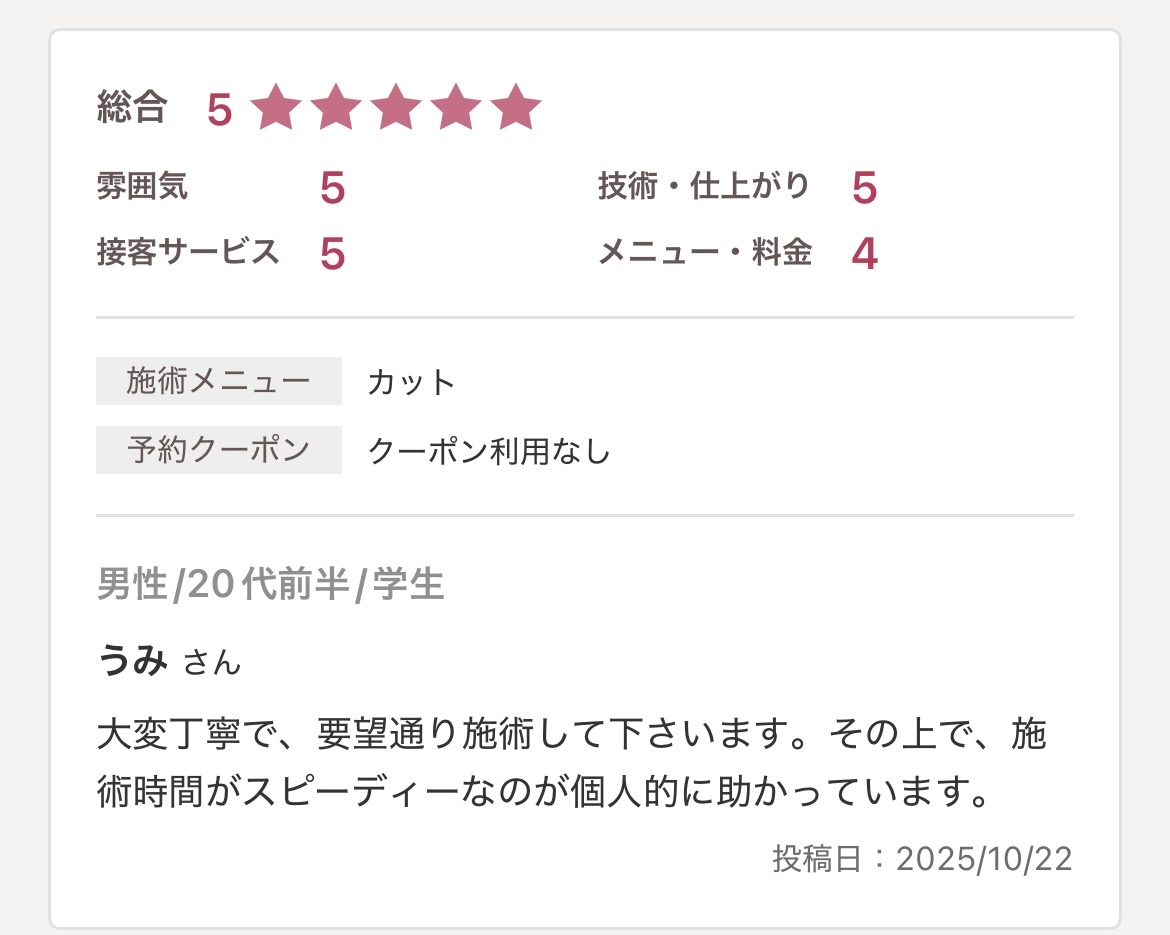This screenshot has height=935, width=1170.
Task: Click the 技術・仕上がり rating label
Action: pos(704,186)
